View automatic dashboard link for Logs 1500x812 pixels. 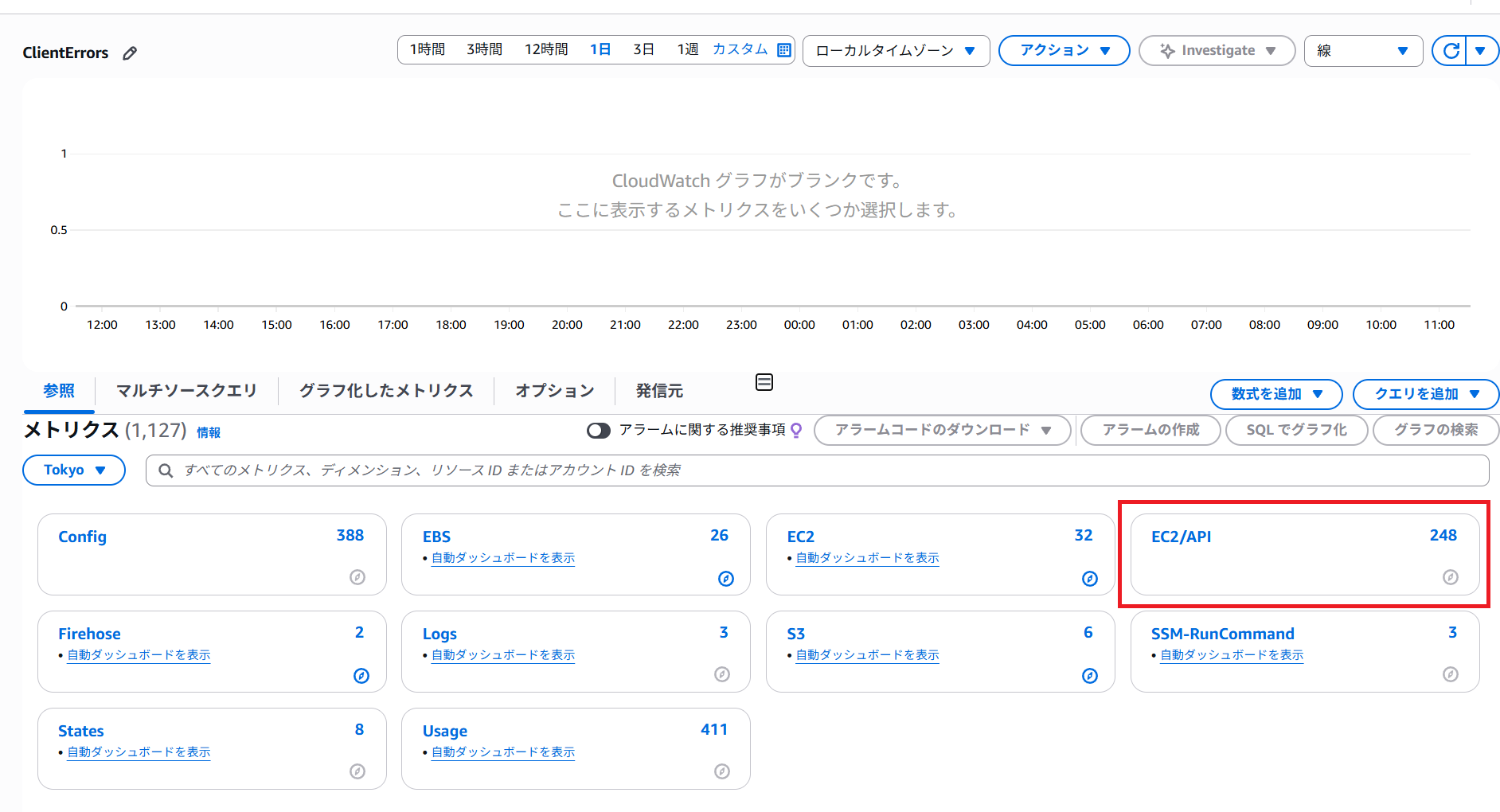pyautogui.click(x=503, y=655)
